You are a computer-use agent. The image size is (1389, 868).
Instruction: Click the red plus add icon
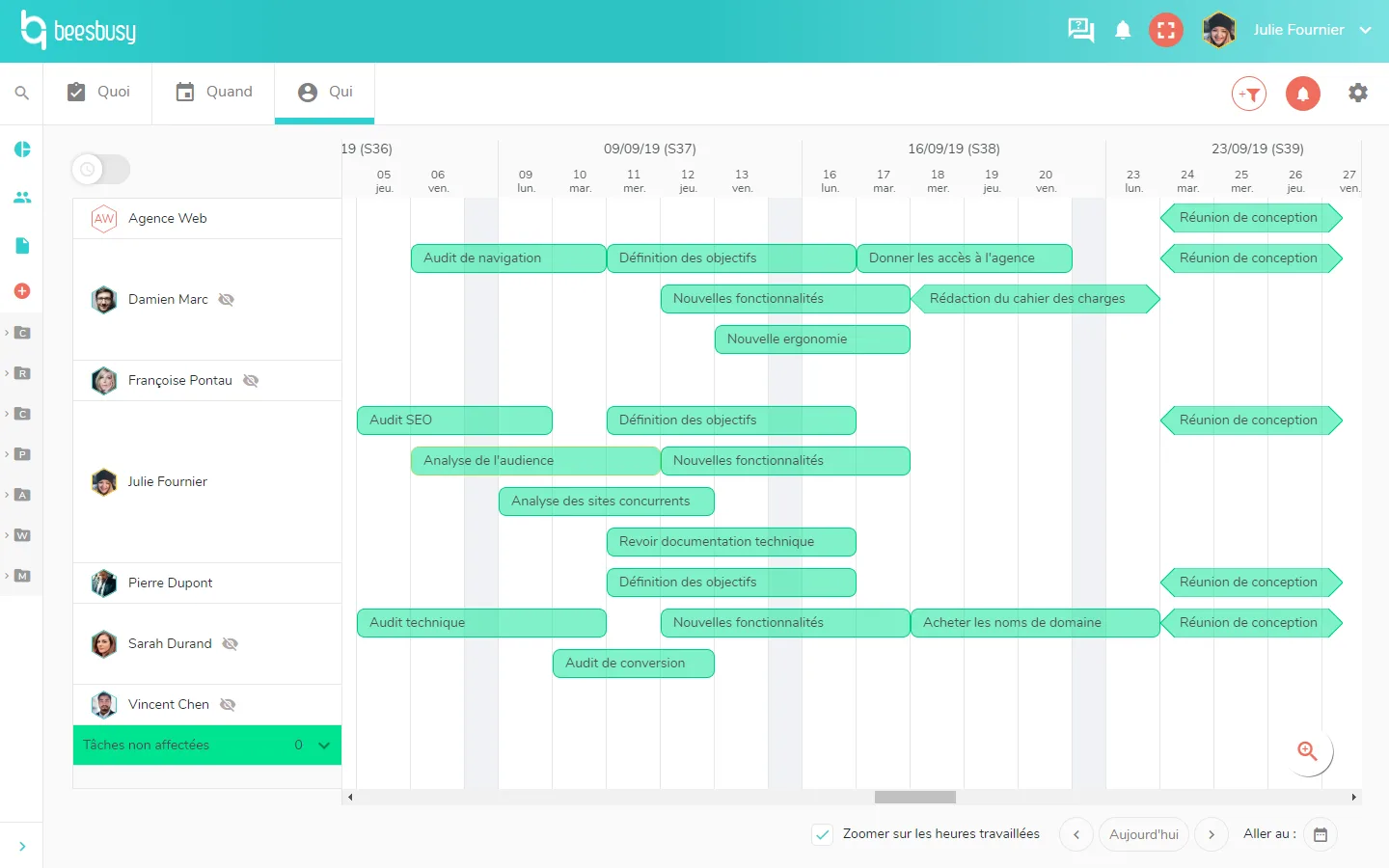(22, 290)
